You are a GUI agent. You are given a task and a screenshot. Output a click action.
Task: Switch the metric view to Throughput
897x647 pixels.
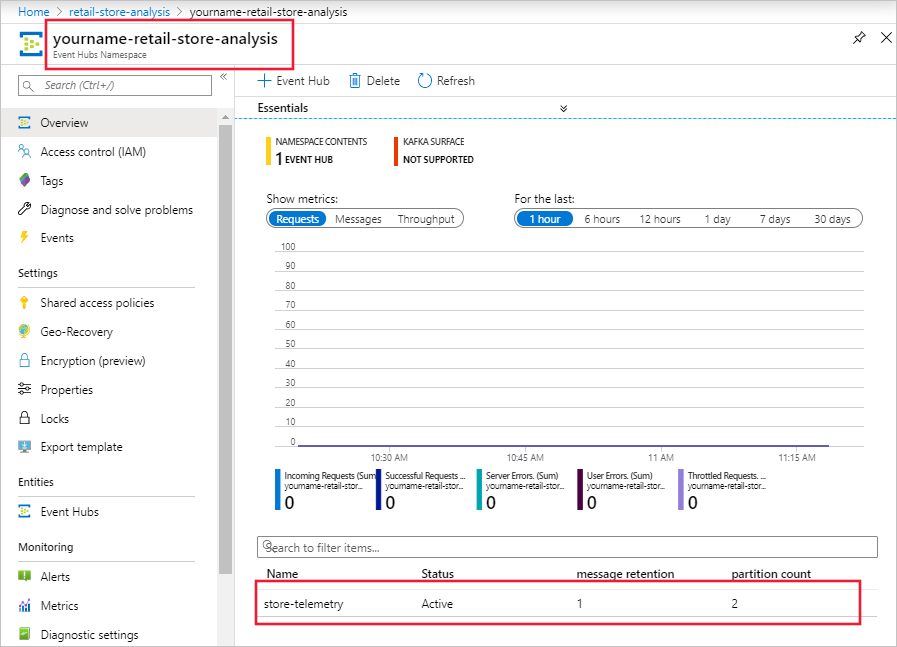[426, 218]
